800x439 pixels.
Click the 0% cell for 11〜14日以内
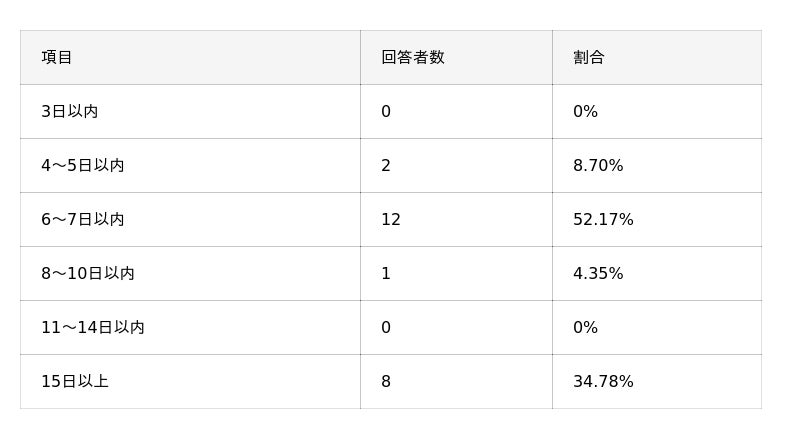[x=585, y=328]
